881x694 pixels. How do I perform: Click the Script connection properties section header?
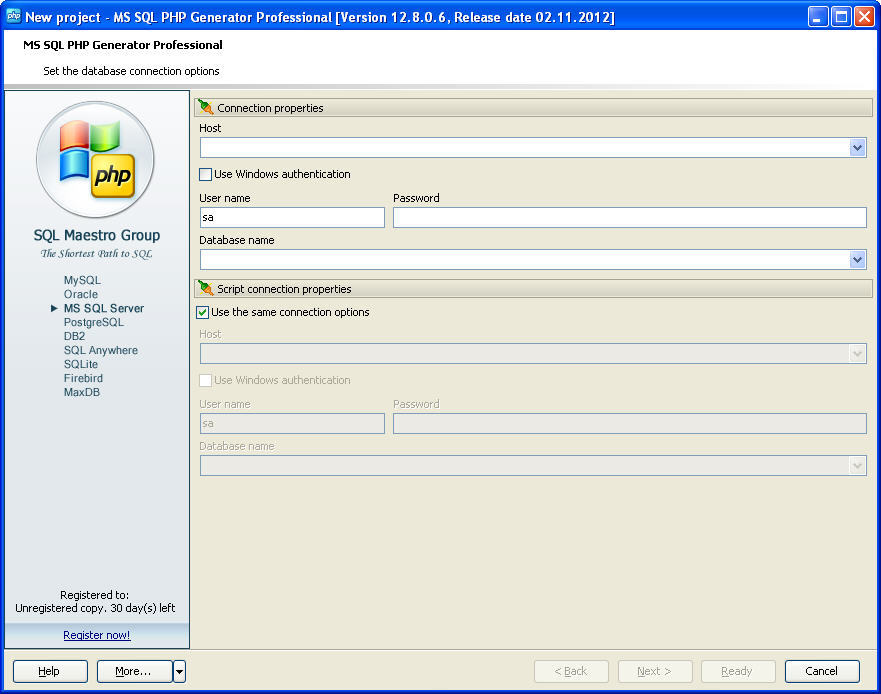pyautogui.click(x=533, y=288)
